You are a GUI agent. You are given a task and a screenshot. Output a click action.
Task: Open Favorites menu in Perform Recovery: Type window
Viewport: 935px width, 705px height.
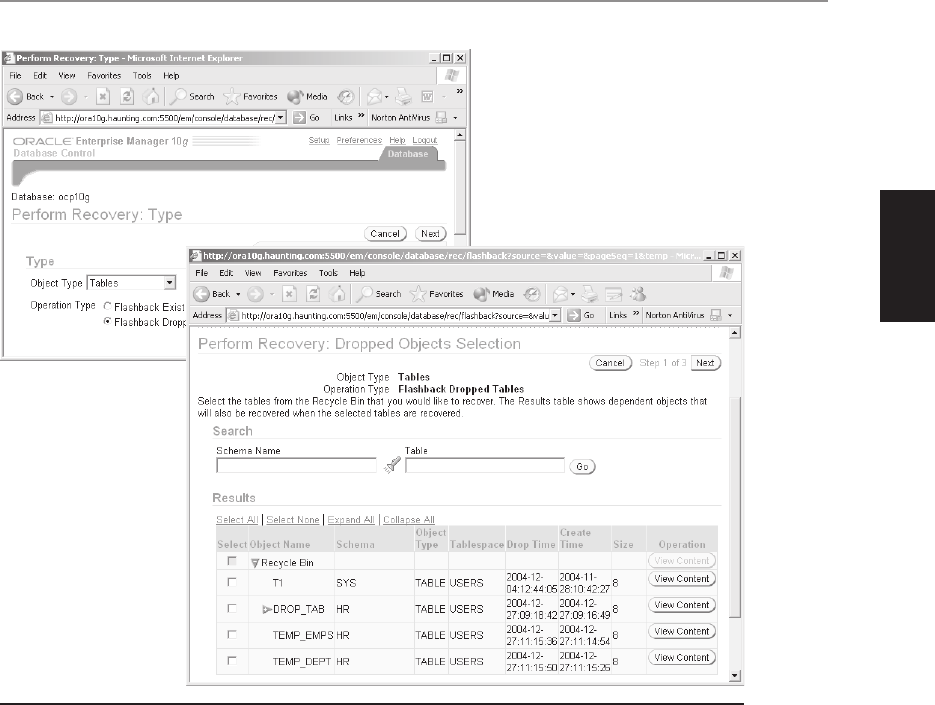point(104,75)
